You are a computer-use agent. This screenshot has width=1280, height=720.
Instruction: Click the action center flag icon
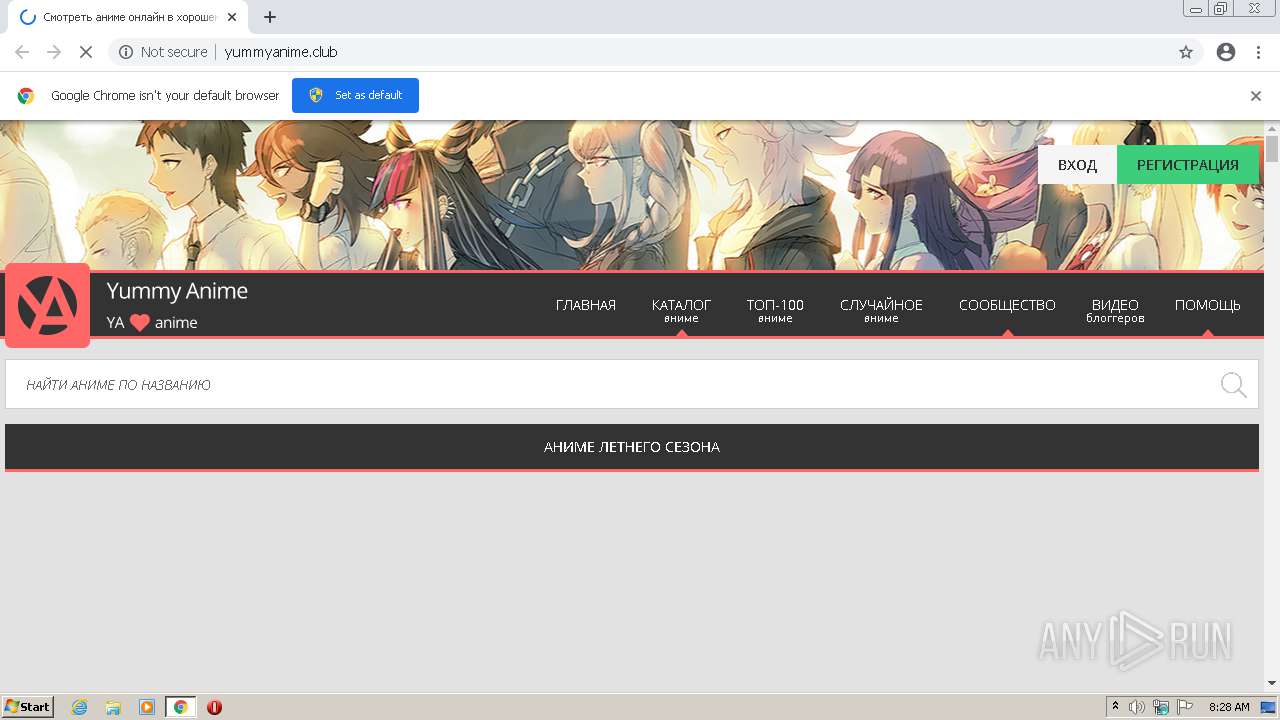click(x=1185, y=707)
